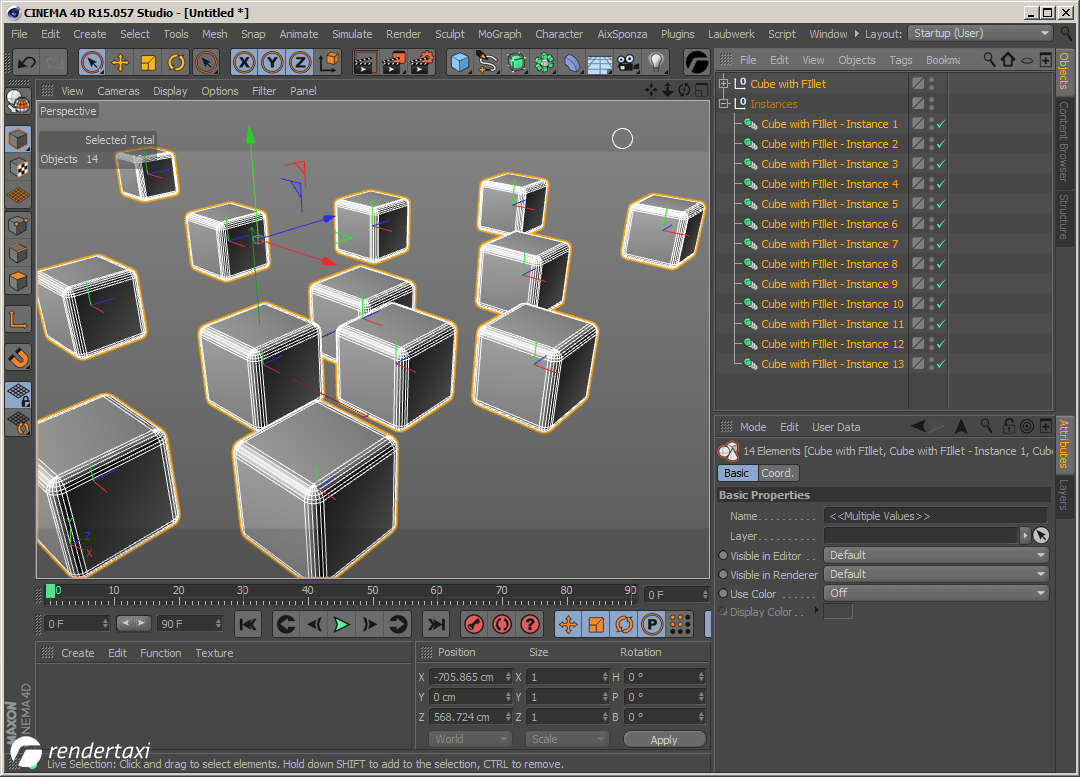The height and width of the screenshot is (777, 1080).
Task: Click the Name field Multiple Values
Action: point(935,516)
